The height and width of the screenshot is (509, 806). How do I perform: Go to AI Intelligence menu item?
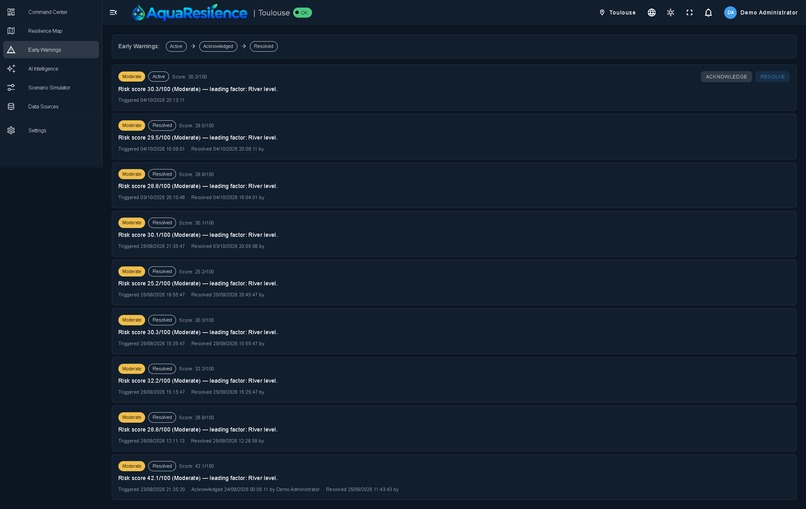pos(43,68)
